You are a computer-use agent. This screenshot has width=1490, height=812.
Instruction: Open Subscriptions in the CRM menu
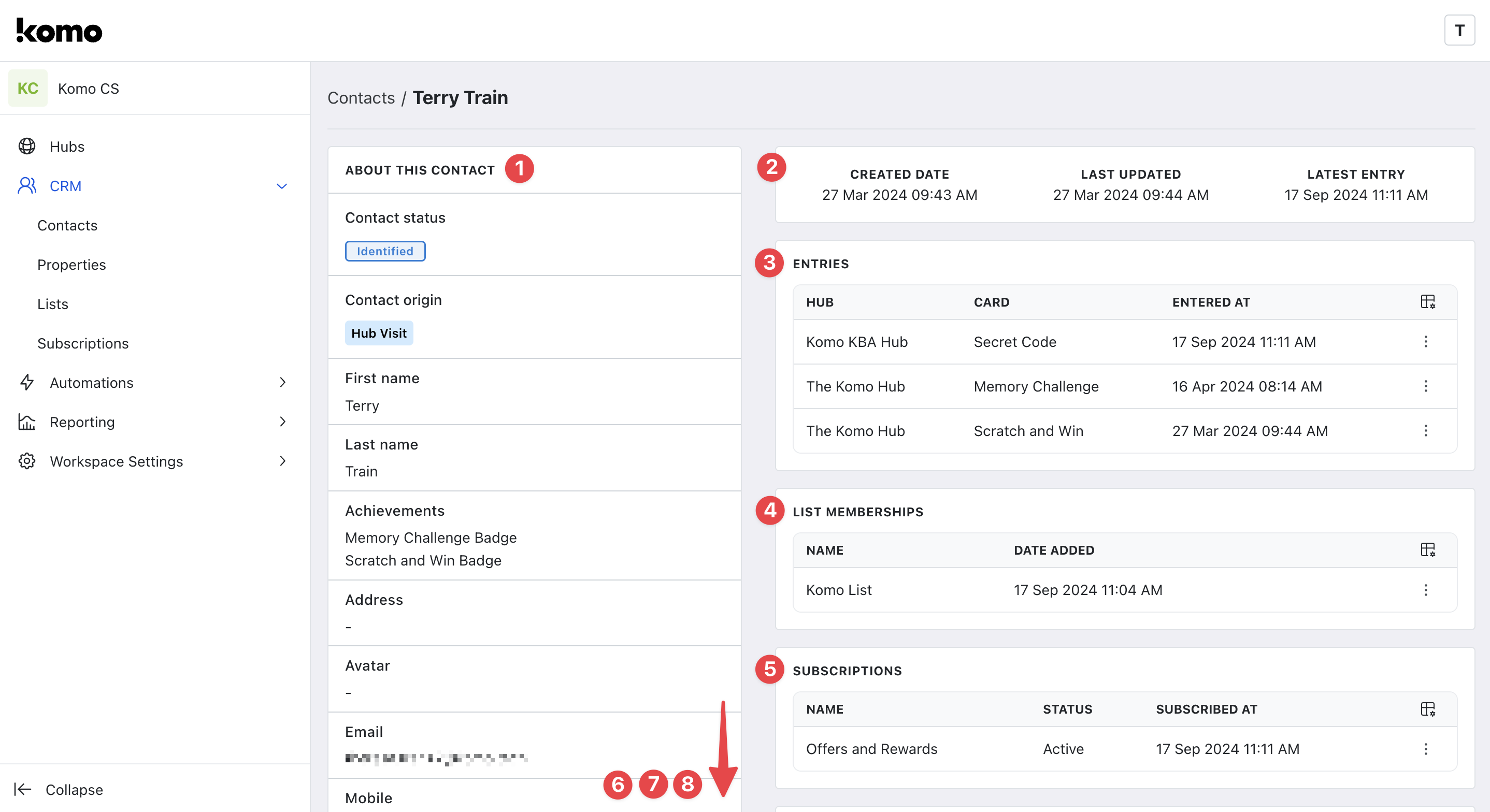coord(83,343)
